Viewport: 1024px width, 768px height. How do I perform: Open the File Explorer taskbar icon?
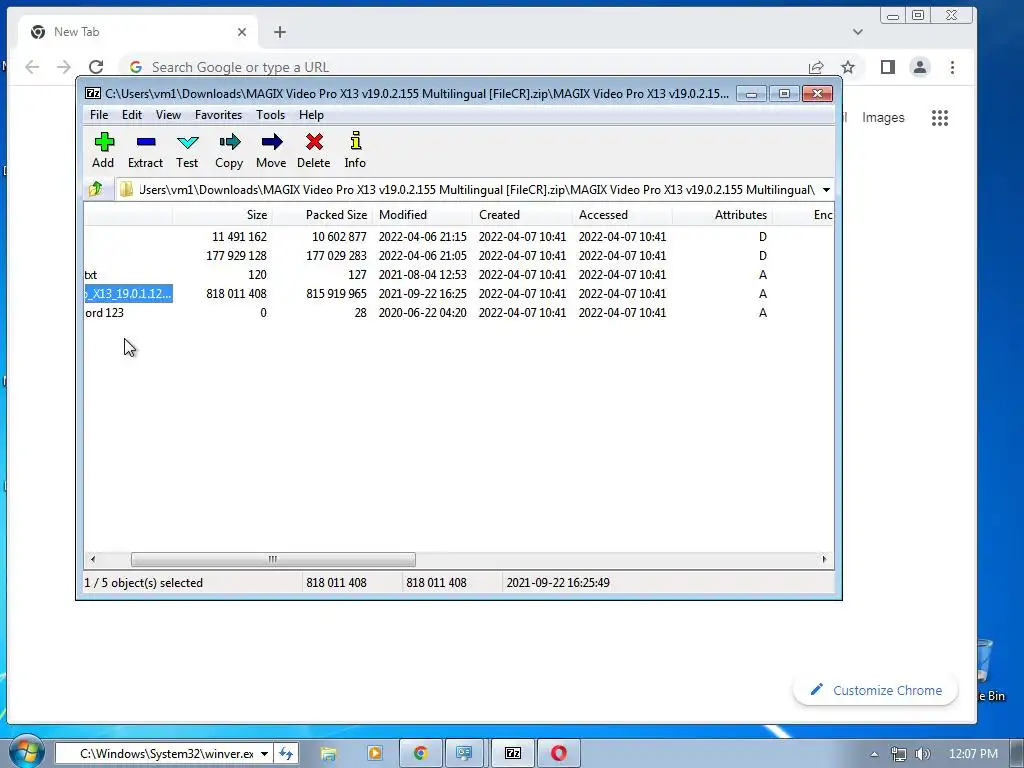point(328,754)
